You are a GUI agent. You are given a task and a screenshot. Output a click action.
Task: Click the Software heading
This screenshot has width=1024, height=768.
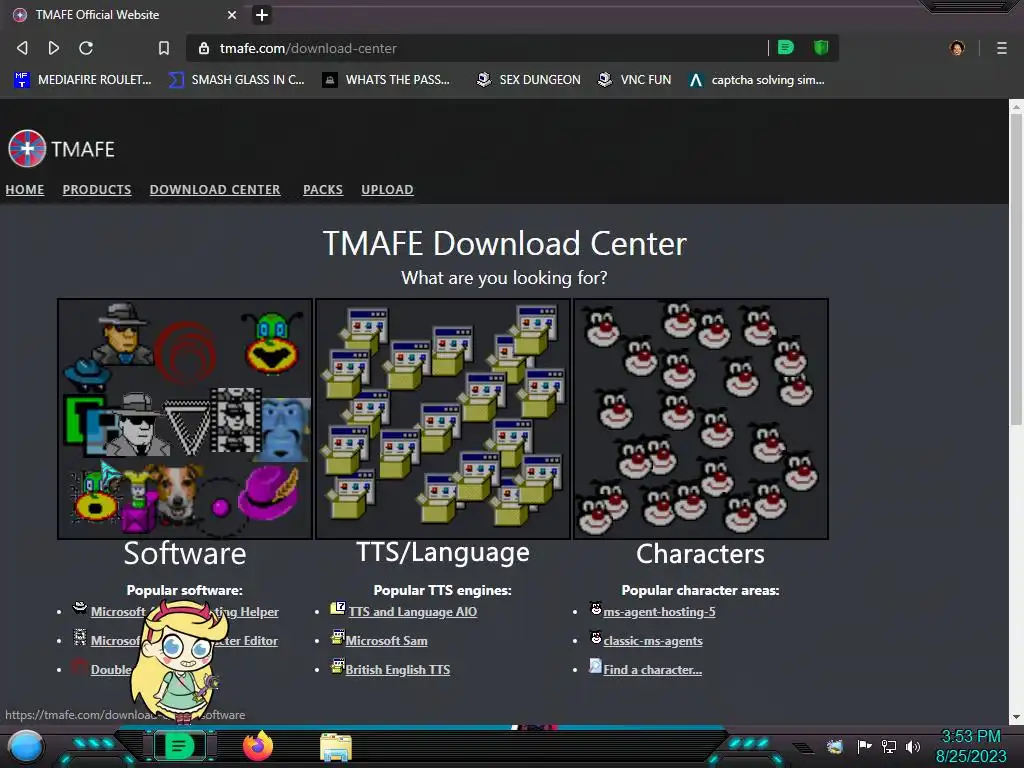click(185, 553)
